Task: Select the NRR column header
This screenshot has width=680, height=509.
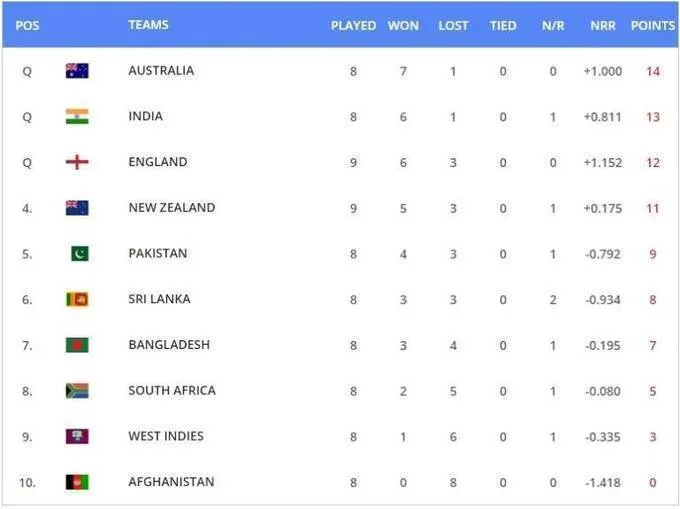Action: [x=603, y=26]
